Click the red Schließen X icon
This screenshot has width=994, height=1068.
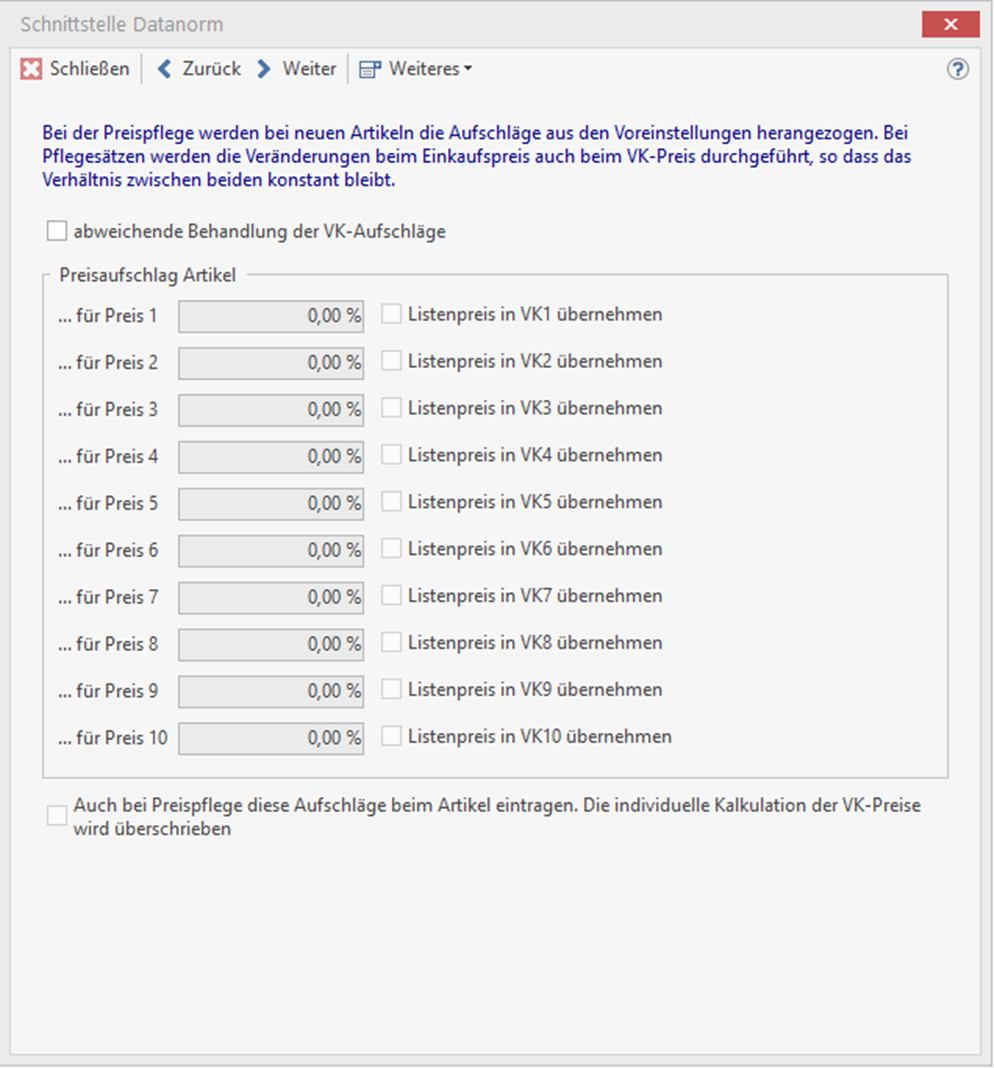point(32,69)
